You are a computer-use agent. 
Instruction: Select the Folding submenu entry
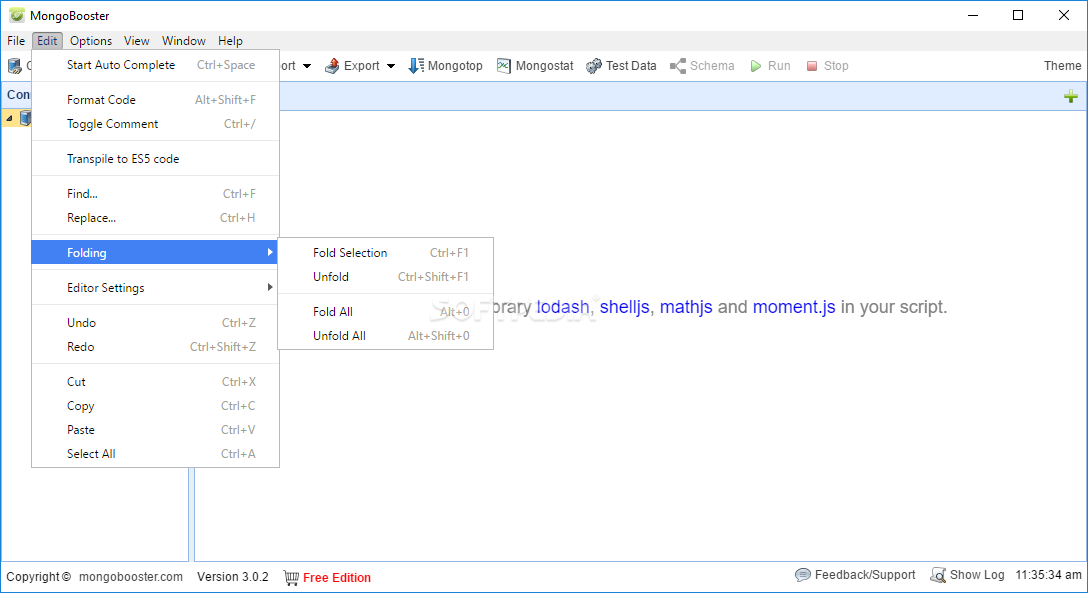[x=155, y=252]
